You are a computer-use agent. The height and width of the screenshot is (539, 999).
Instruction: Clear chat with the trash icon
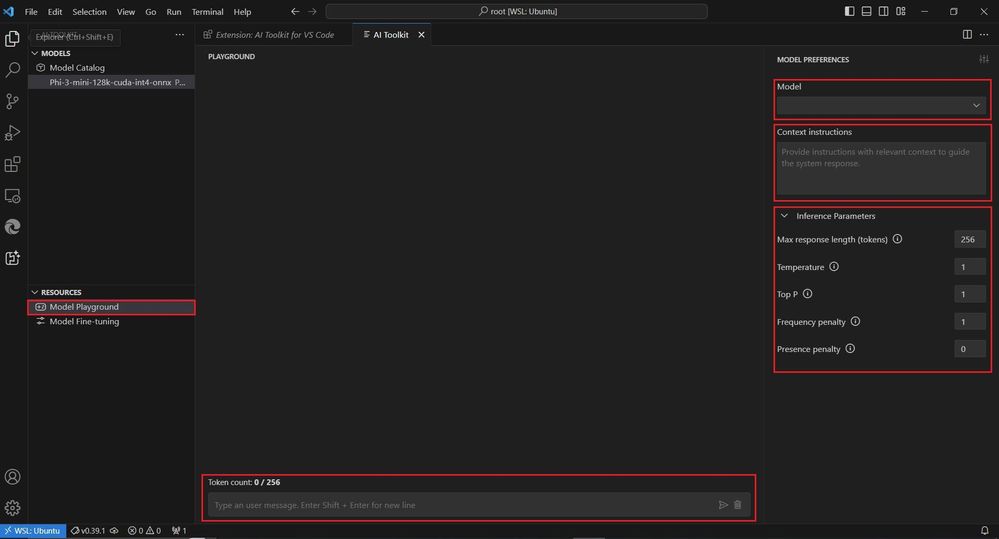tap(738, 505)
